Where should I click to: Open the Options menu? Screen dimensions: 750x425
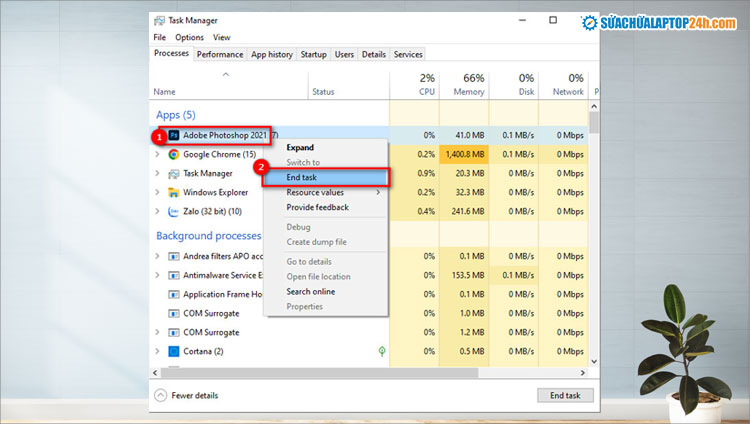189,37
